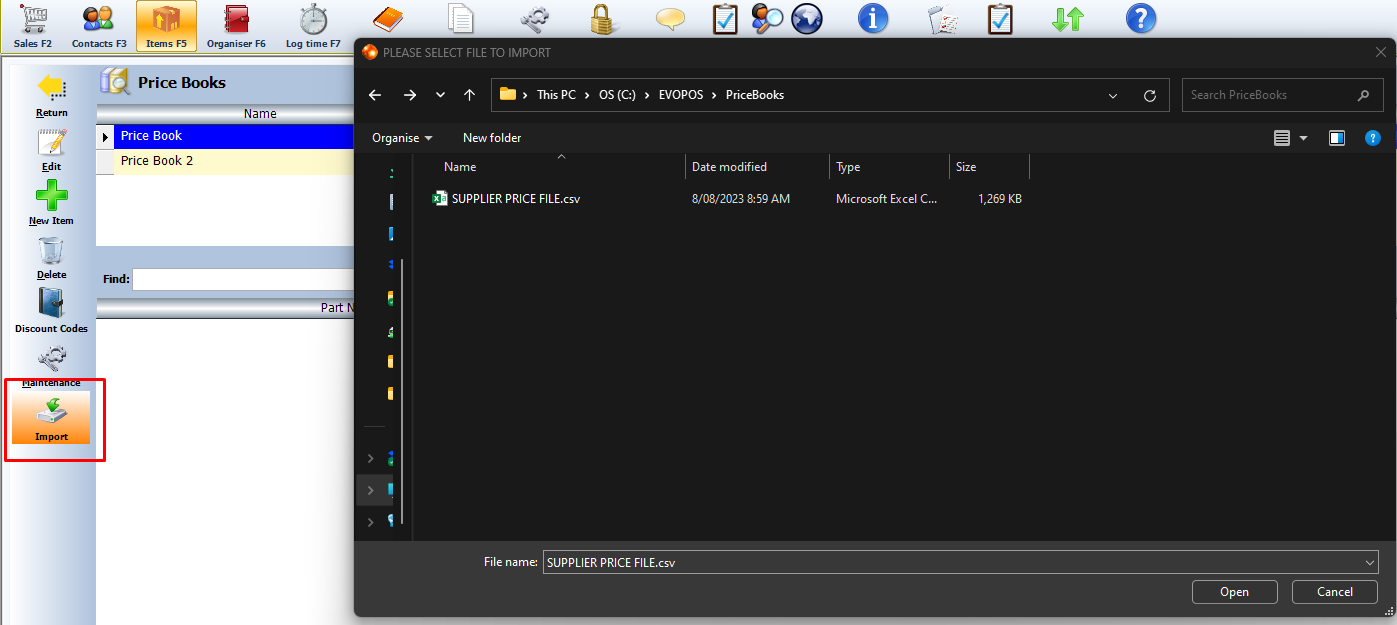The width and height of the screenshot is (1397, 625).
Task: Click the Delete trash bin icon
Action: pos(52,258)
